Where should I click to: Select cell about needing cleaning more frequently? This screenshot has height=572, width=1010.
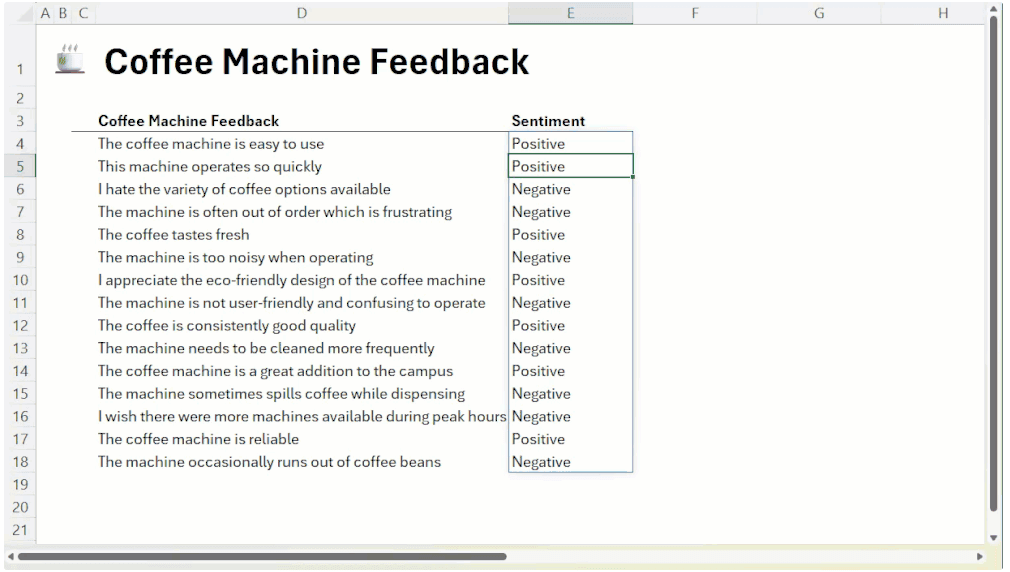tap(301, 348)
